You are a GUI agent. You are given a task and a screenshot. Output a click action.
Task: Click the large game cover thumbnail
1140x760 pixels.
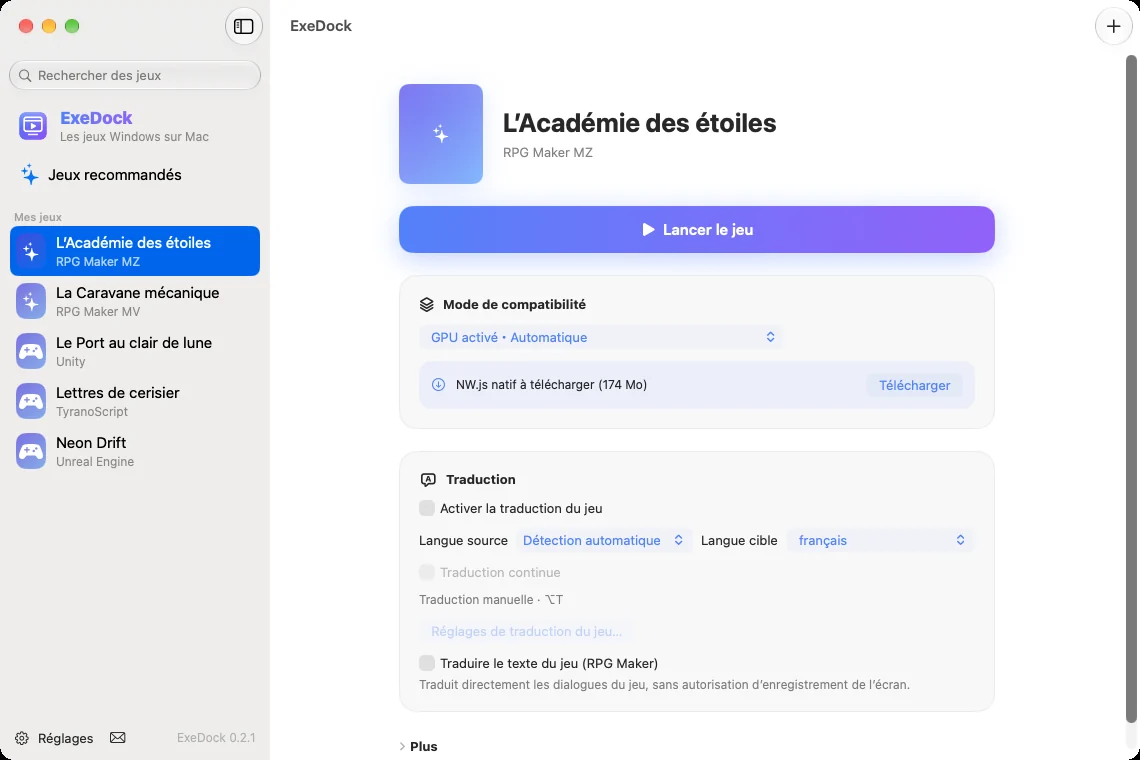tap(441, 134)
